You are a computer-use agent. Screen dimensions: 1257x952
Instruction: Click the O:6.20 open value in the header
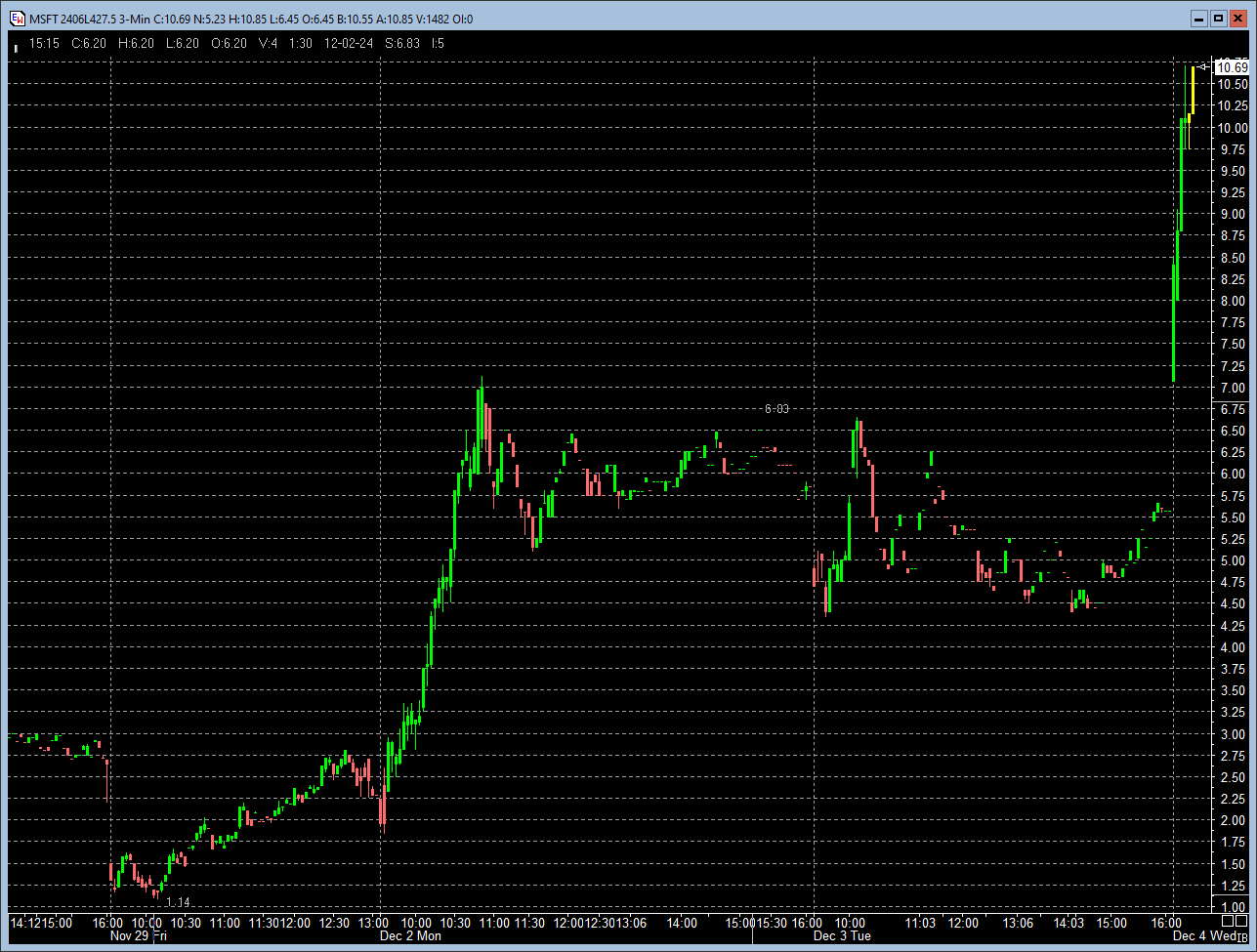[230, 43]
